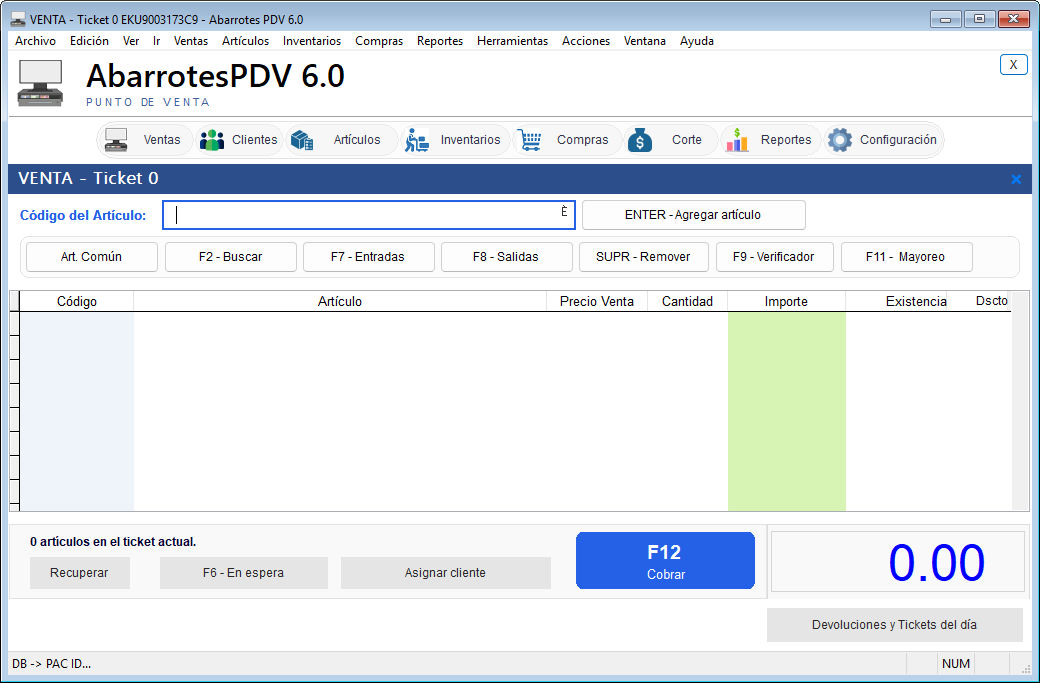Viewport: 1040px width, 683px height.
Task: Click the F9 - Verificador button
Action: click(774, 257)
